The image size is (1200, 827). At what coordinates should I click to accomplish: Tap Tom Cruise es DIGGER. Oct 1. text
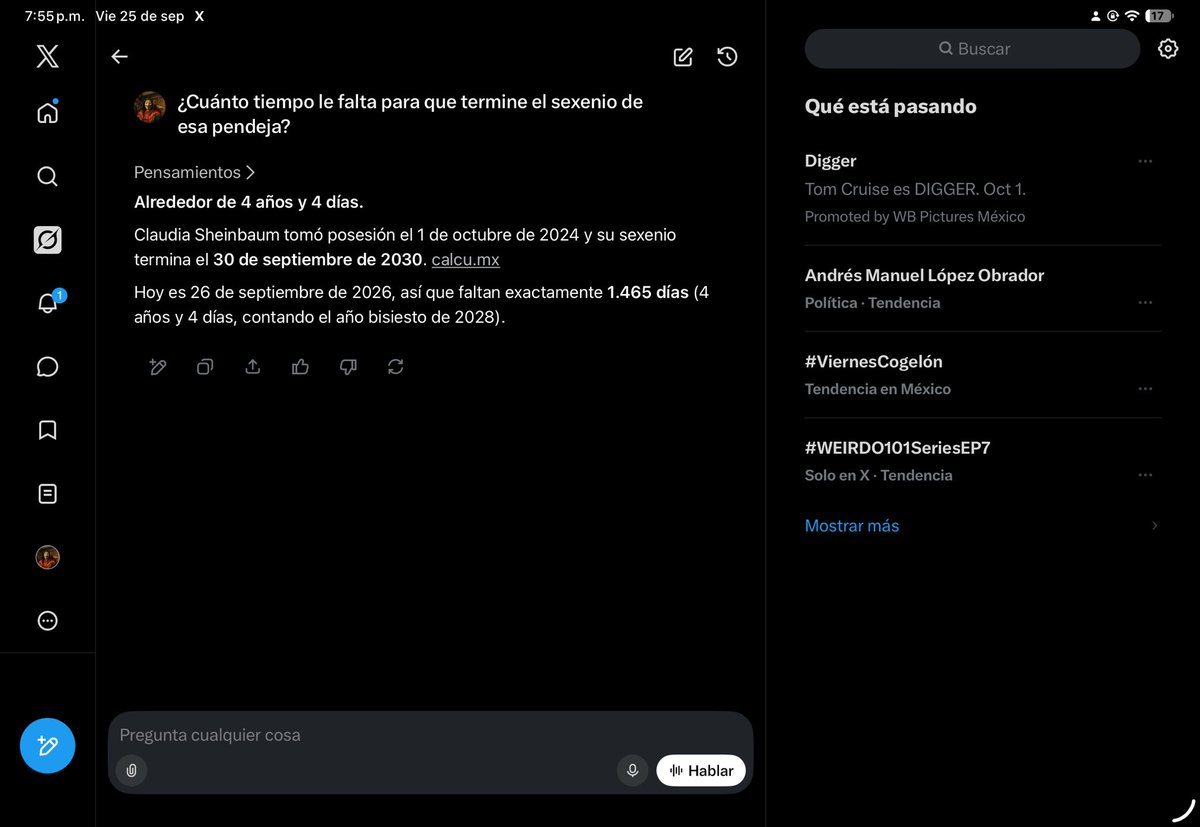click(x=915, y=189)
